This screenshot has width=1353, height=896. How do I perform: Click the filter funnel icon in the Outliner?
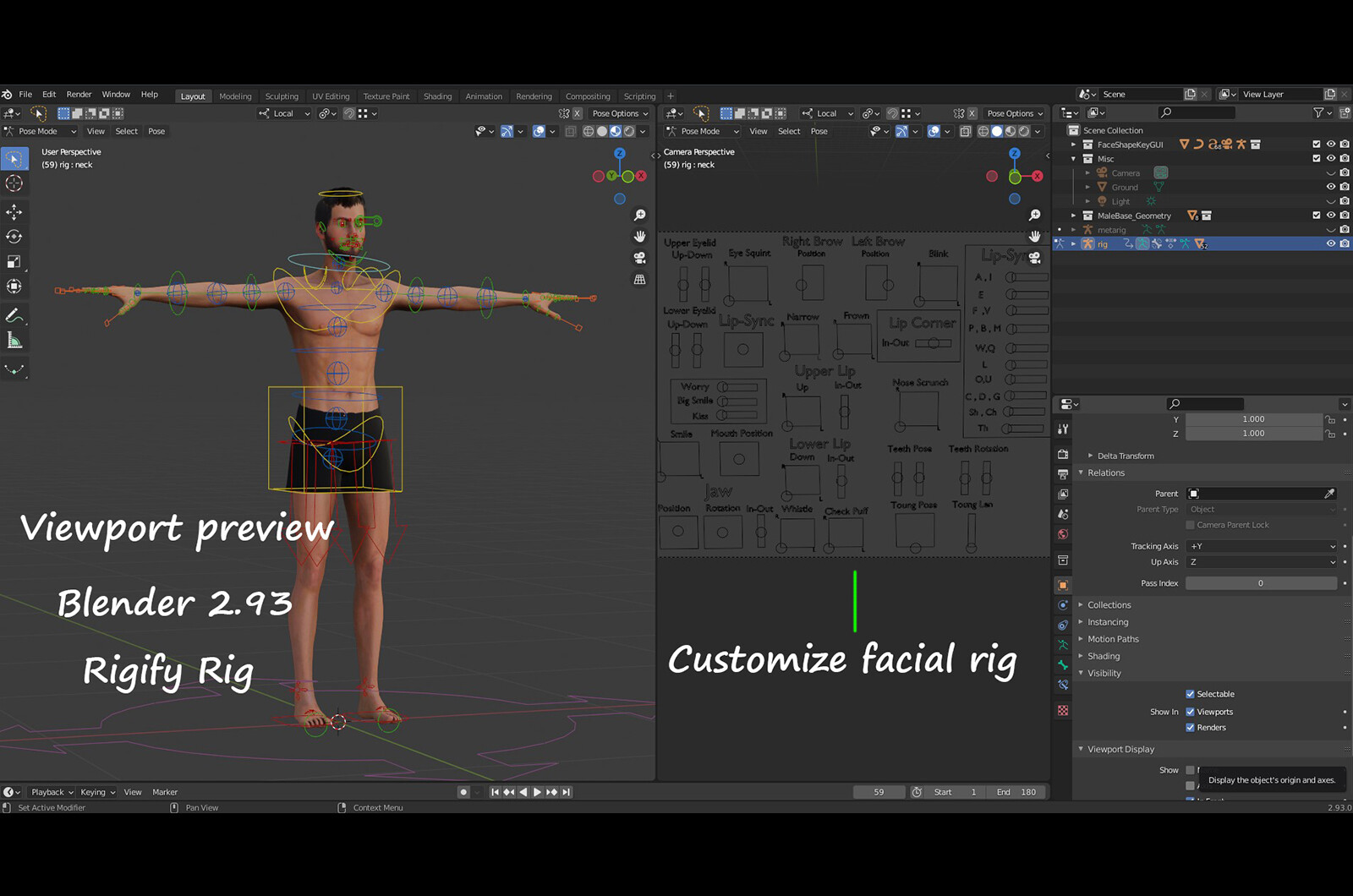click(x=1319, y=112)
